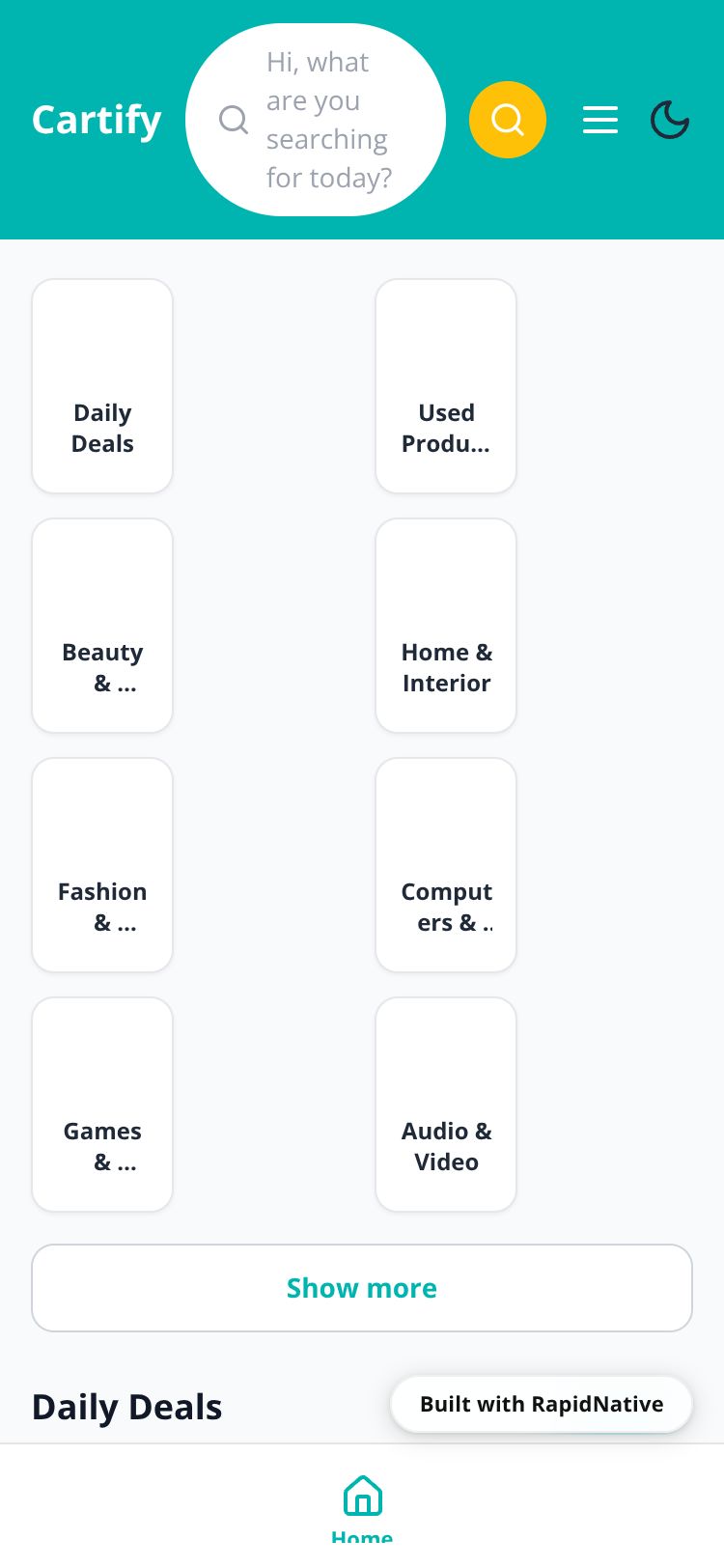Open the Games category card
This screenshot has height=1568, width=724.
coord(102,1105)
